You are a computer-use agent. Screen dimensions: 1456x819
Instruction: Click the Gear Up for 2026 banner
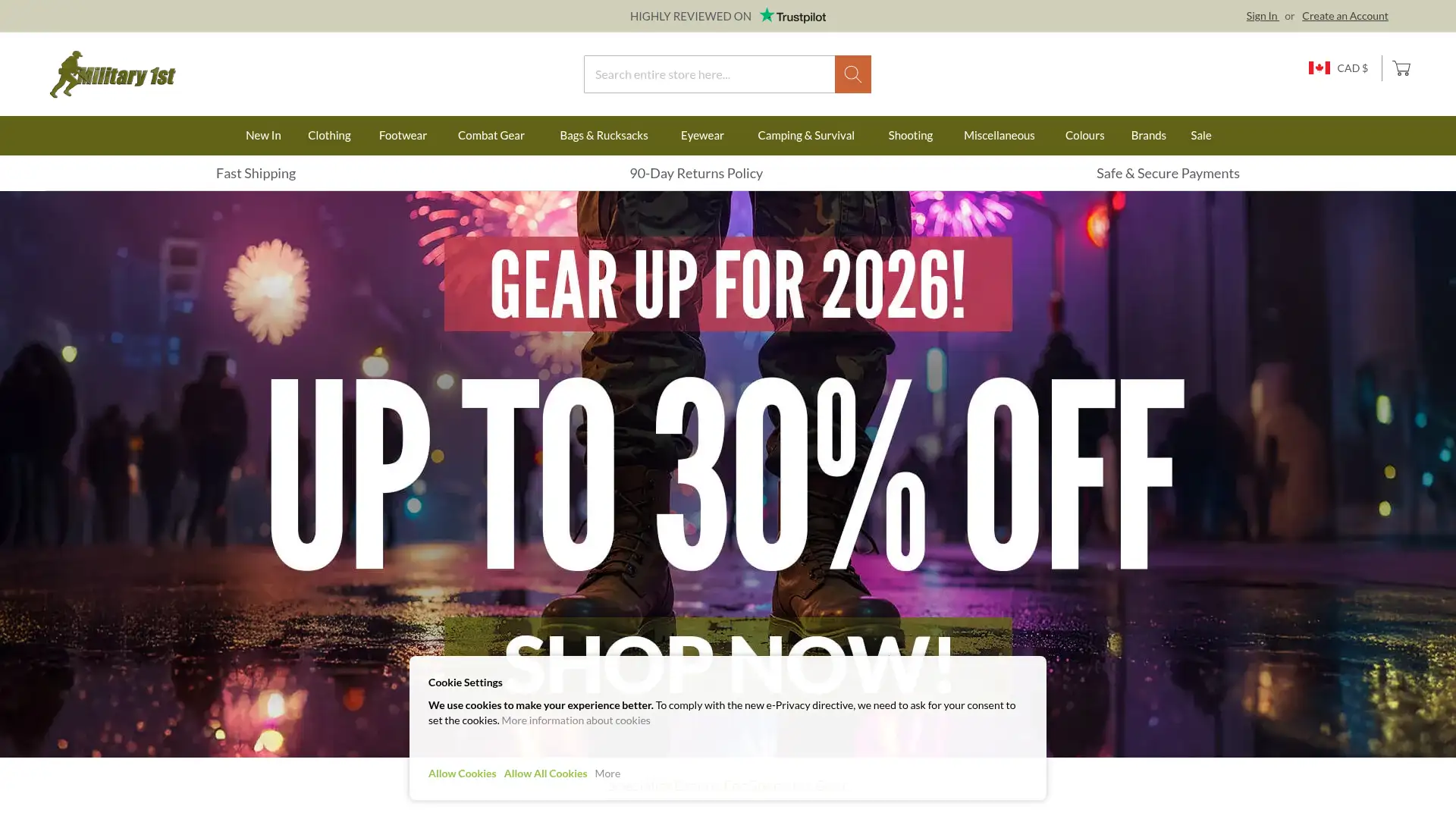click(728, 474)
